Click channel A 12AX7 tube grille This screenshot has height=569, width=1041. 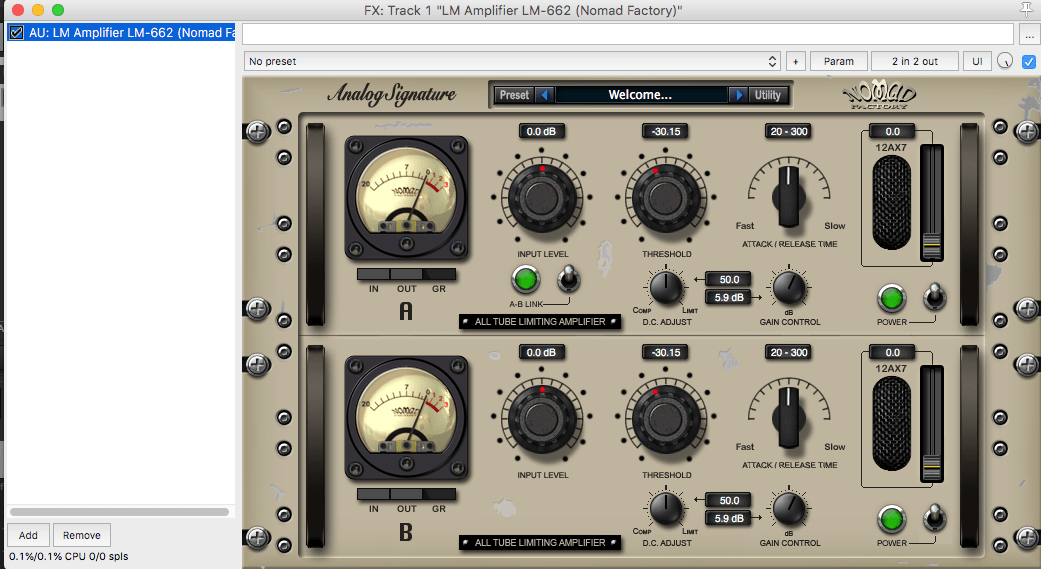click(x=892, y=203)
